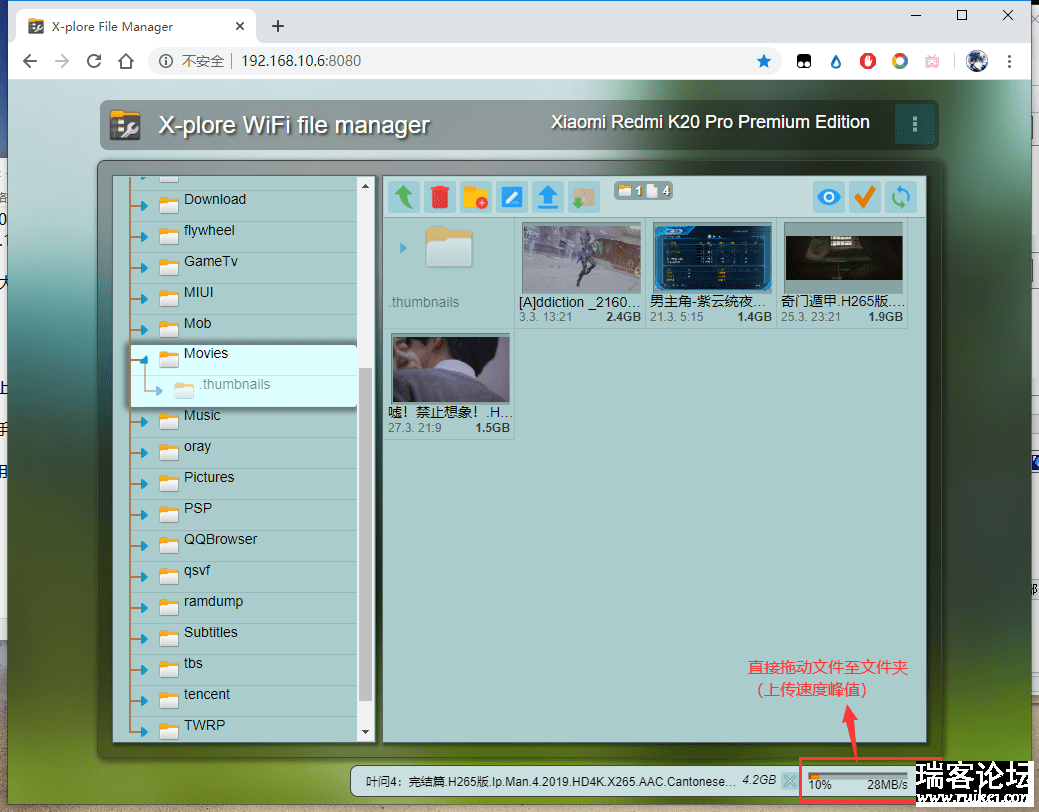Select the 奇门遁甲.H265版 video thumbnail
The image size is (1039, 812).
tap(844, 258)
